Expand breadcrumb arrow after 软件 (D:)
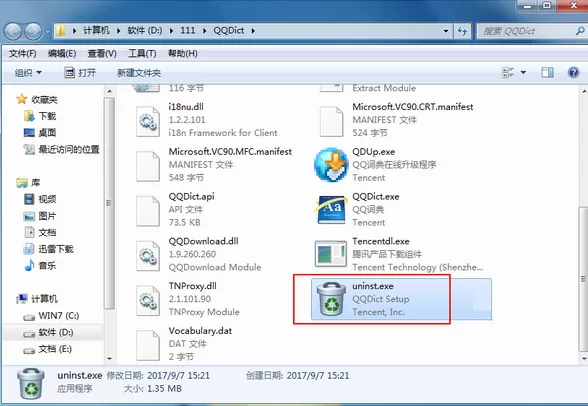Viewport: 588px width, 406px height. pos(171,31)
